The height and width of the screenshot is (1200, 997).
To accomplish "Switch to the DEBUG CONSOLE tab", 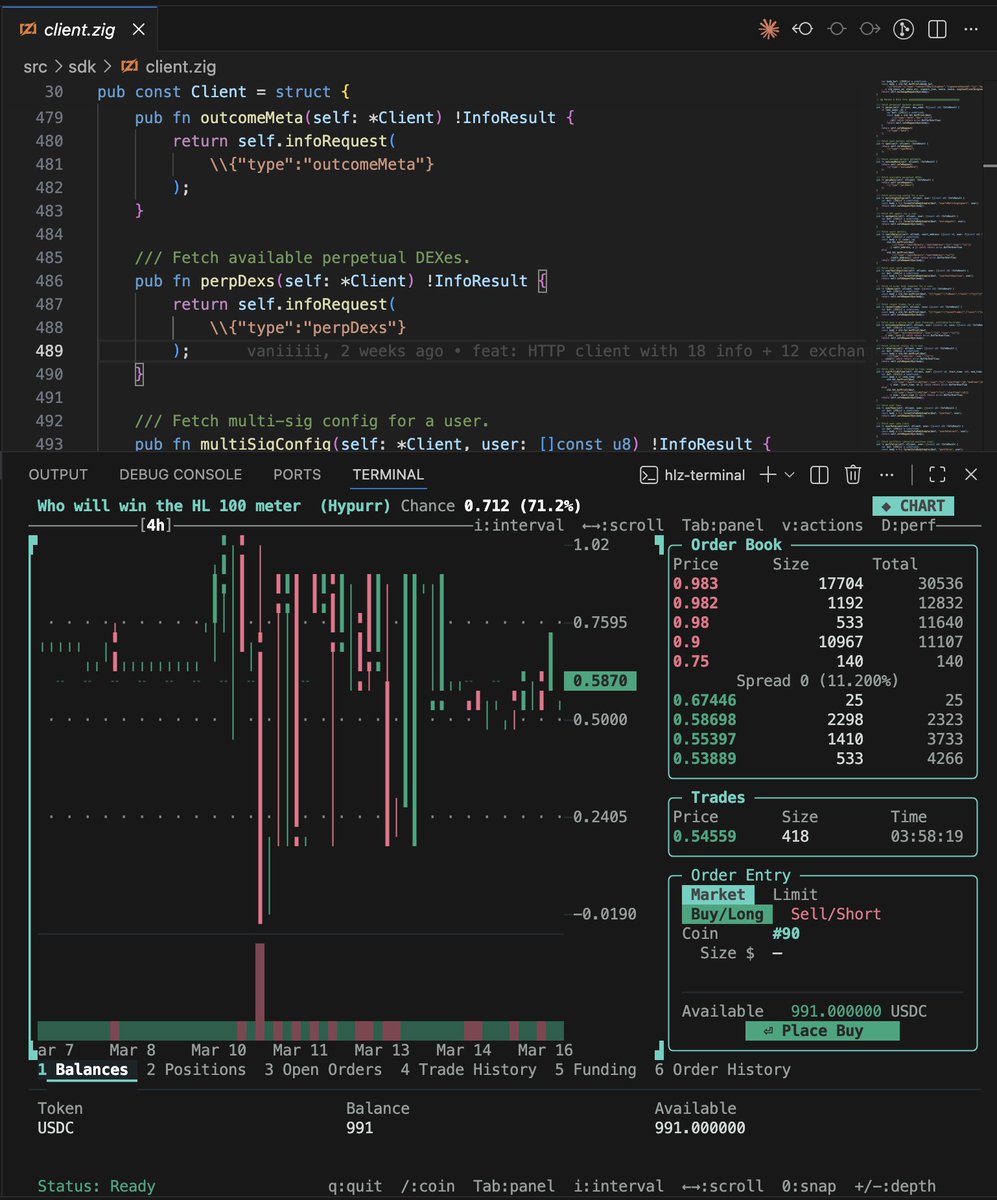I will pyautogui.click(x=180, y=475).
